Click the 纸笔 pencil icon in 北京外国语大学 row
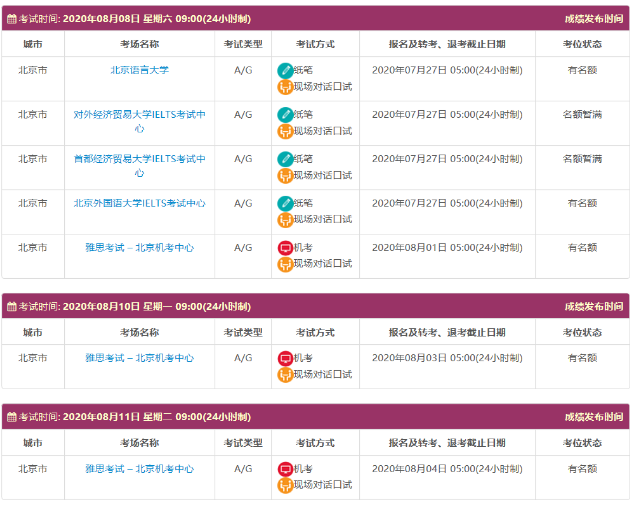 coord(285,203)
